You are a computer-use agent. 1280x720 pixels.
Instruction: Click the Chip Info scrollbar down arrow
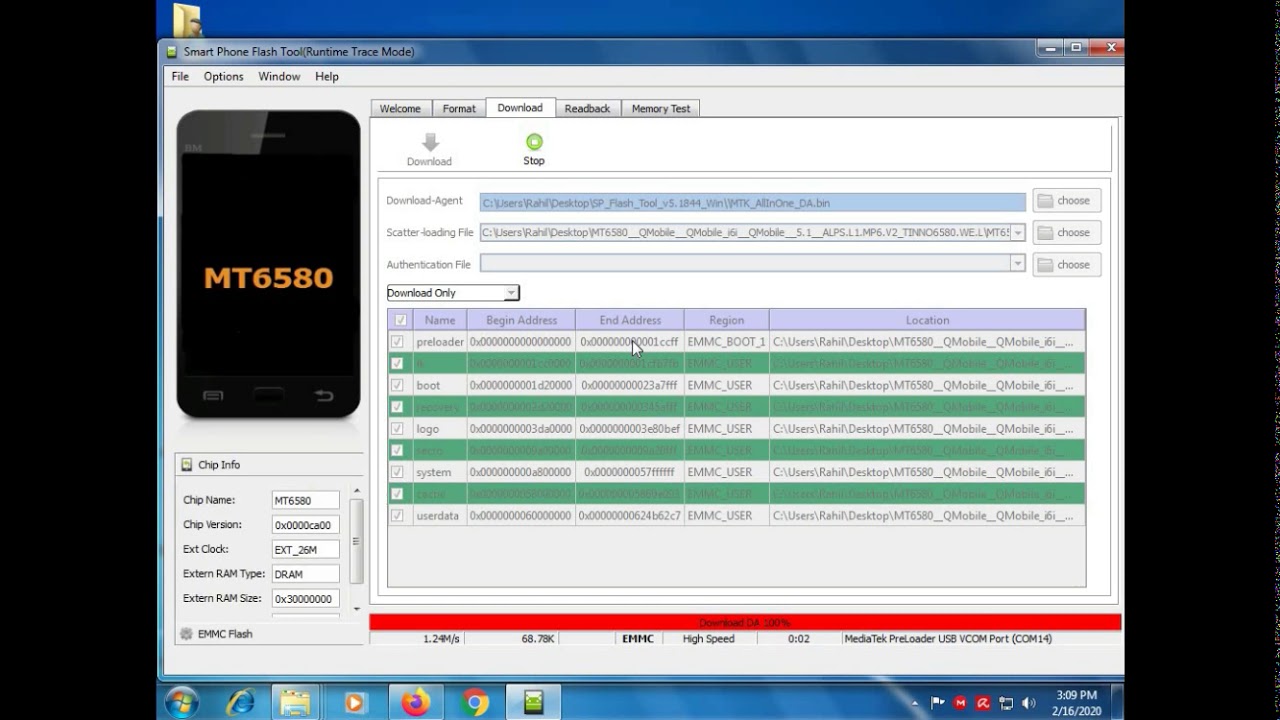tap(357, 607)
